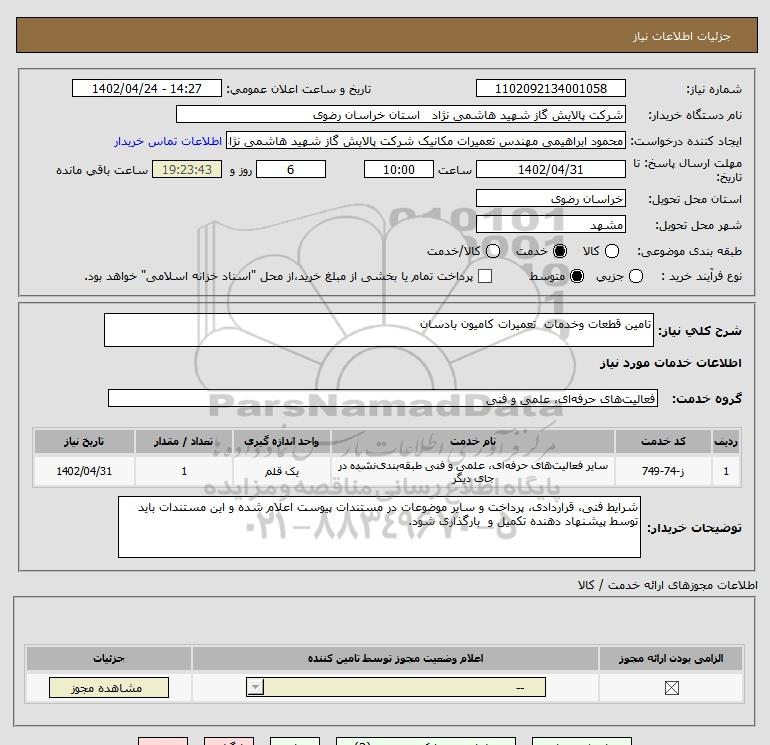Click service code cell ز-74-749
The width and height of the screenshot is (770, 745).
click(x=663, y=471)
